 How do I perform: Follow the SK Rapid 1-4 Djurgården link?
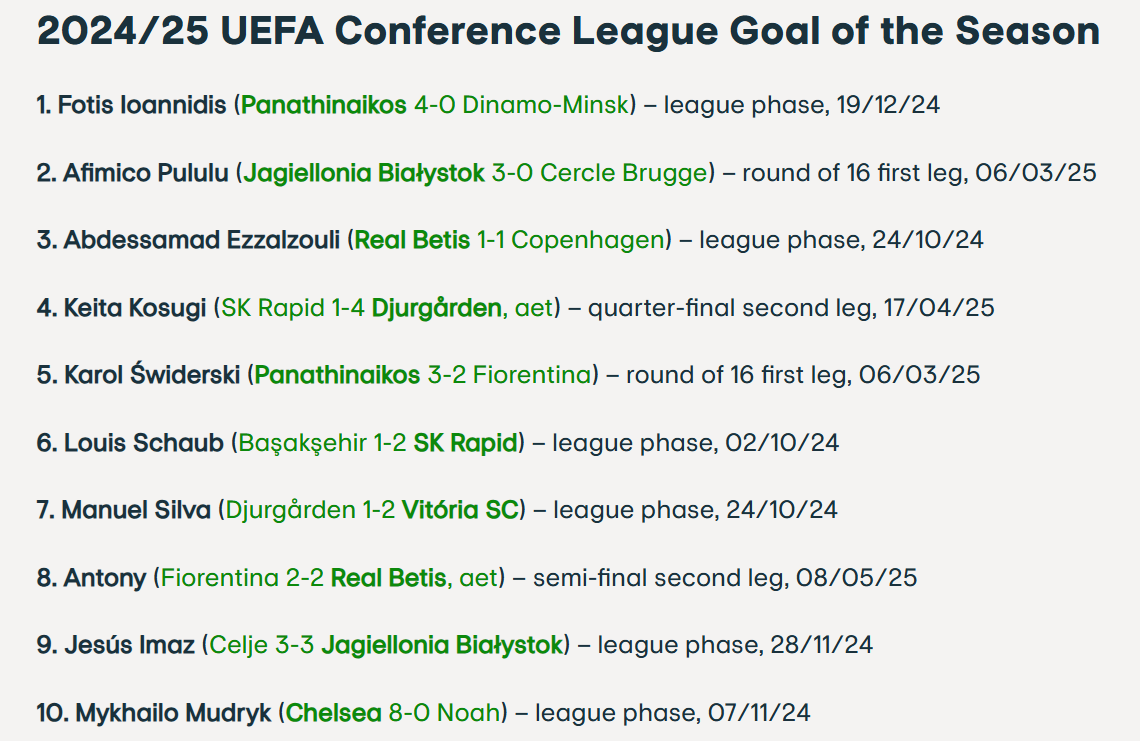tap(386, 308)
